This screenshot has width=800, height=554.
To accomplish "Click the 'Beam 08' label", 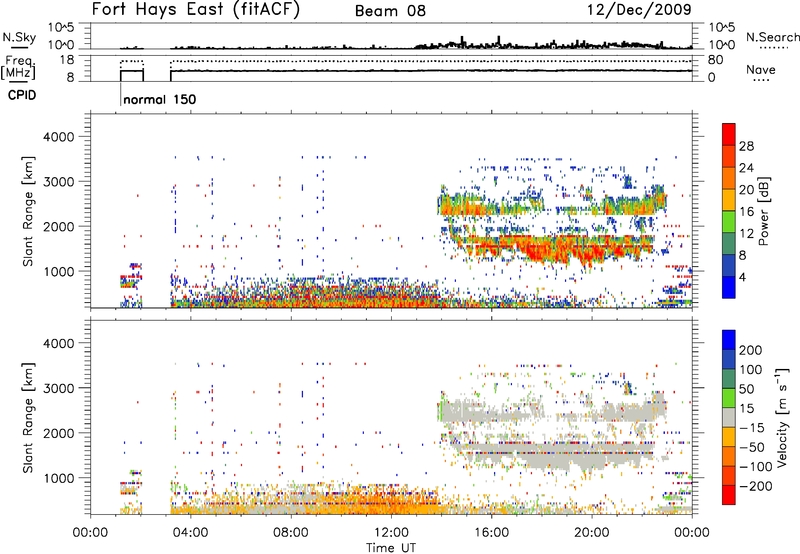I will coord(390,11).
